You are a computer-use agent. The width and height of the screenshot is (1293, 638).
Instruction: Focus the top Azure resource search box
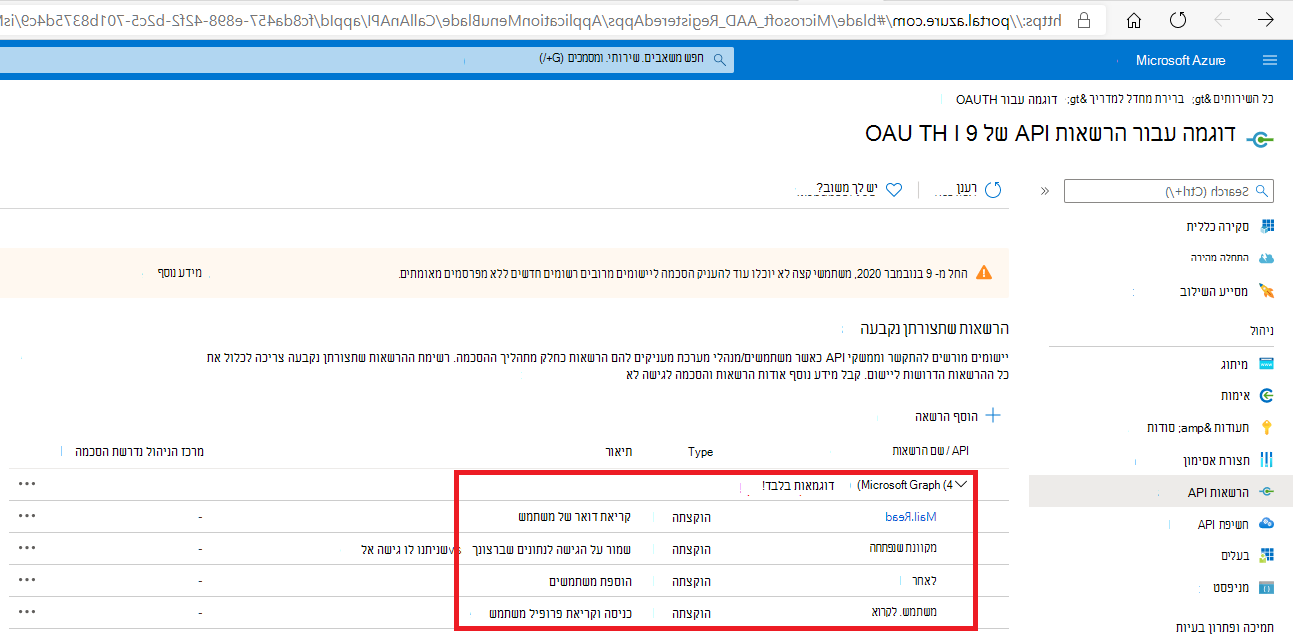click(367, 59)
